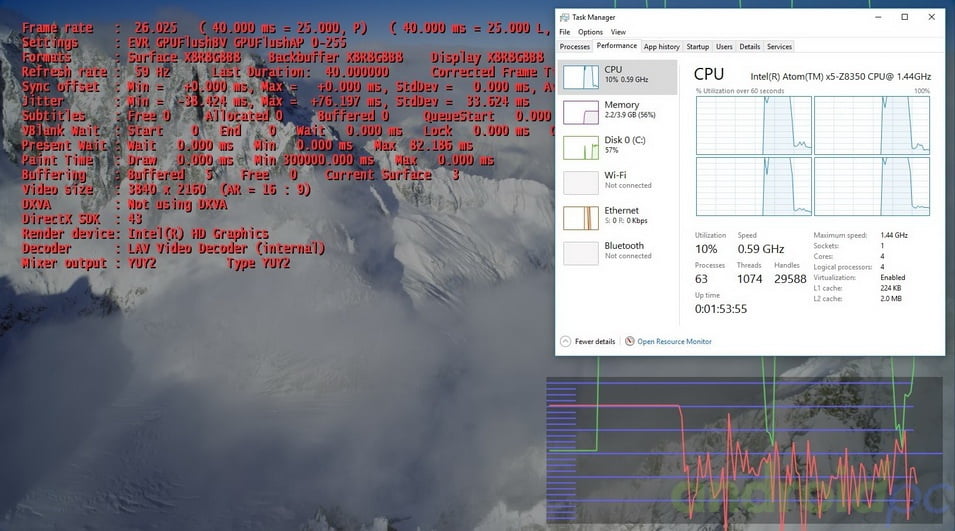The height and width of the screenshot is (531, 955).
Task: Click the top-right CPU core graph
Action: tap(872, 125)
